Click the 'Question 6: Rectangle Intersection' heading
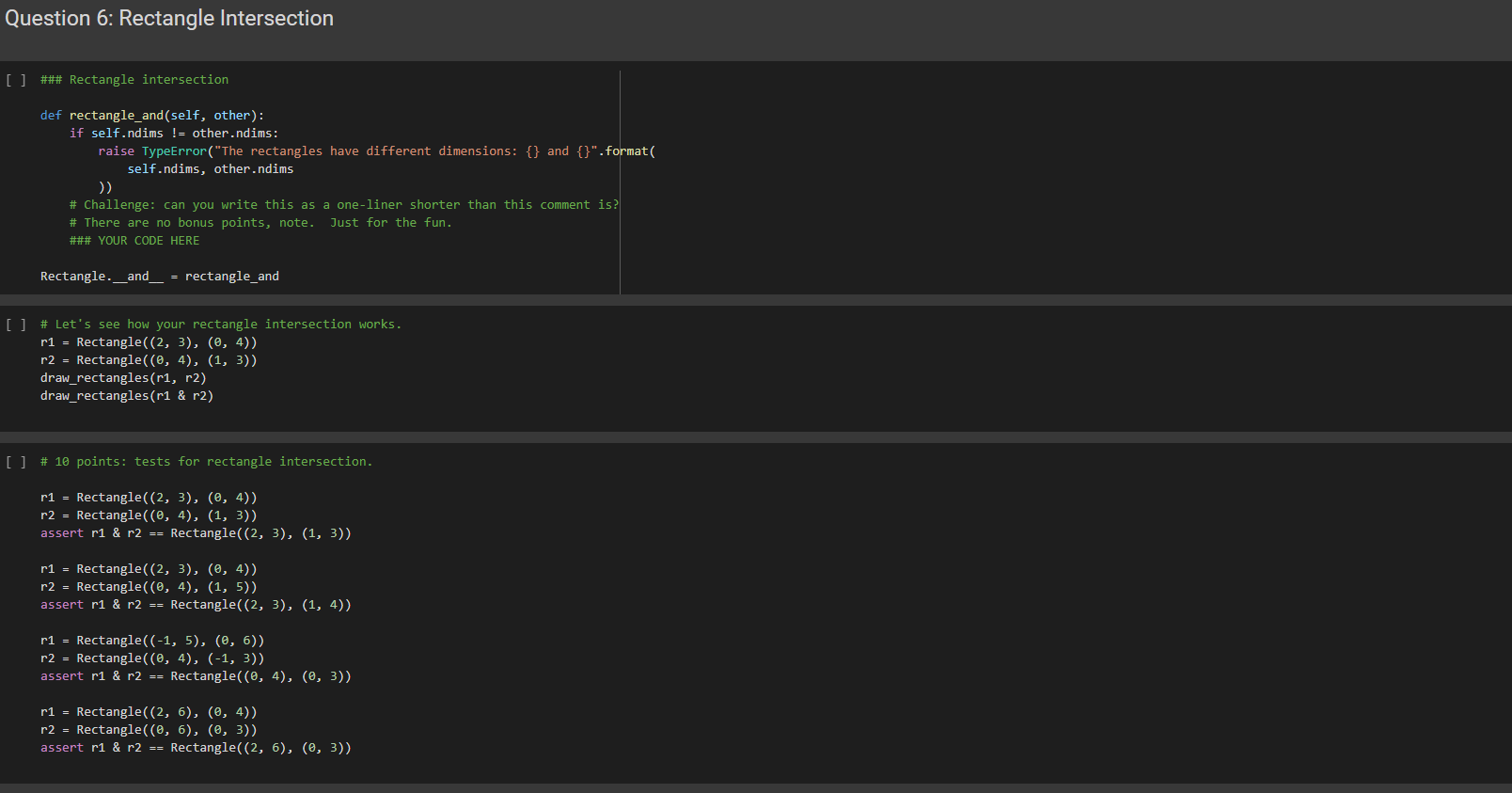 pyautogui.click(x=169, y=19)
